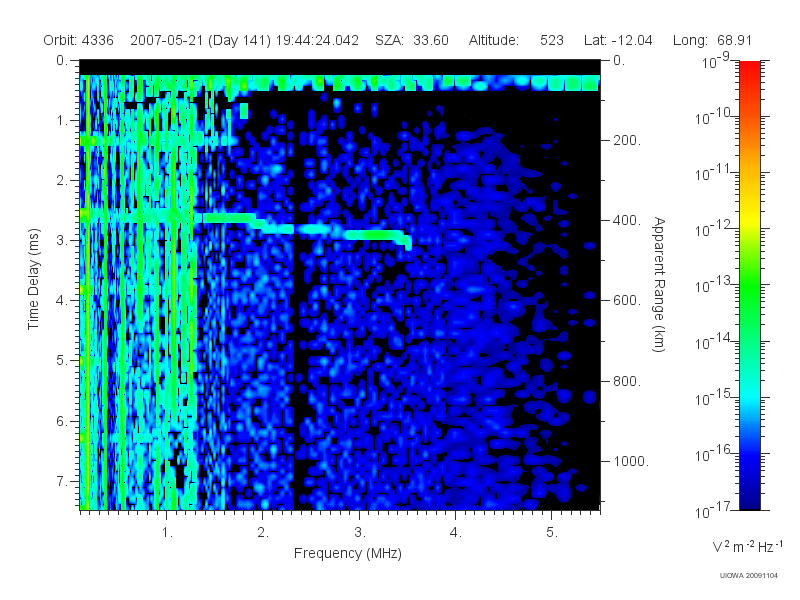
Task: Click the Altitude: 523 label
Action: 516,40
